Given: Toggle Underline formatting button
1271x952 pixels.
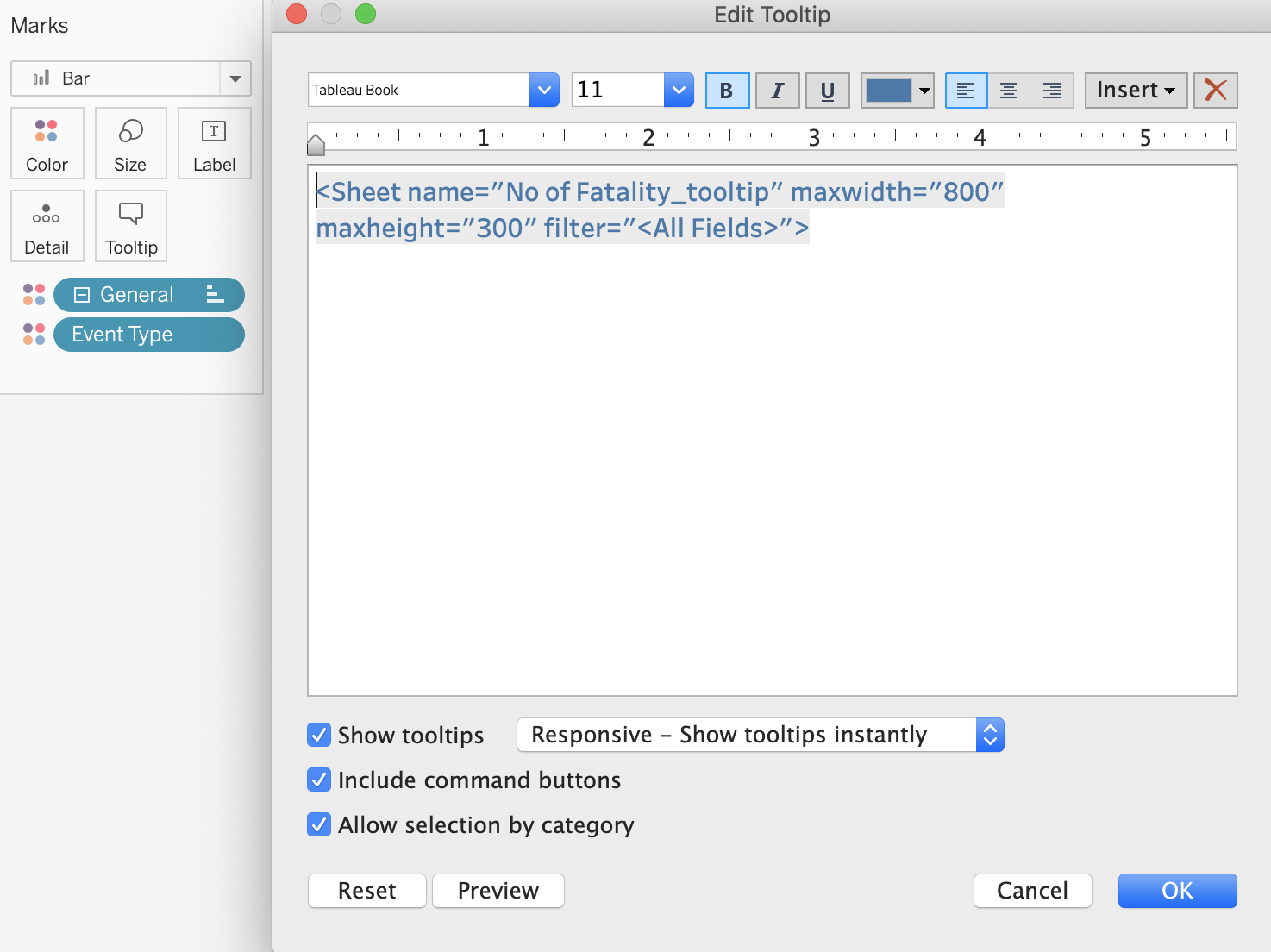Looking at the screenshot, I should pyautogui.click(x=827, y=91).
